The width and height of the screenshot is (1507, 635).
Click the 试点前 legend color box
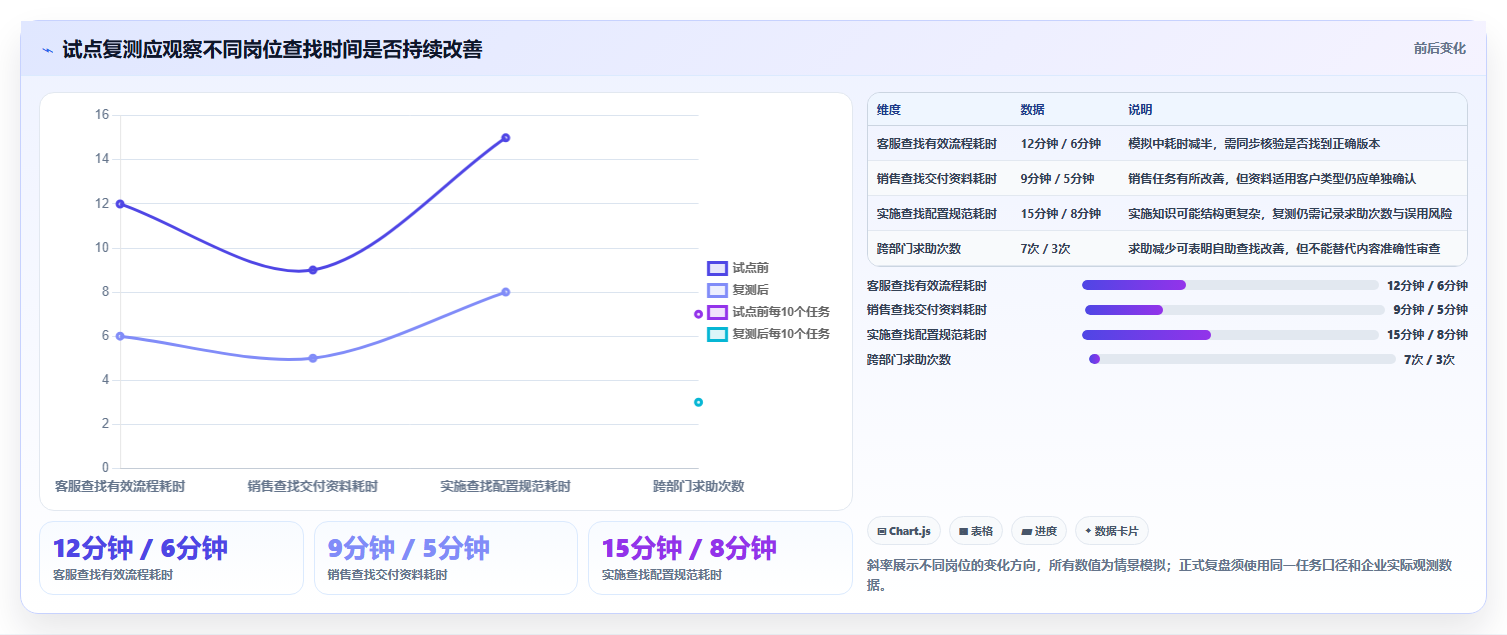[717, 268]
